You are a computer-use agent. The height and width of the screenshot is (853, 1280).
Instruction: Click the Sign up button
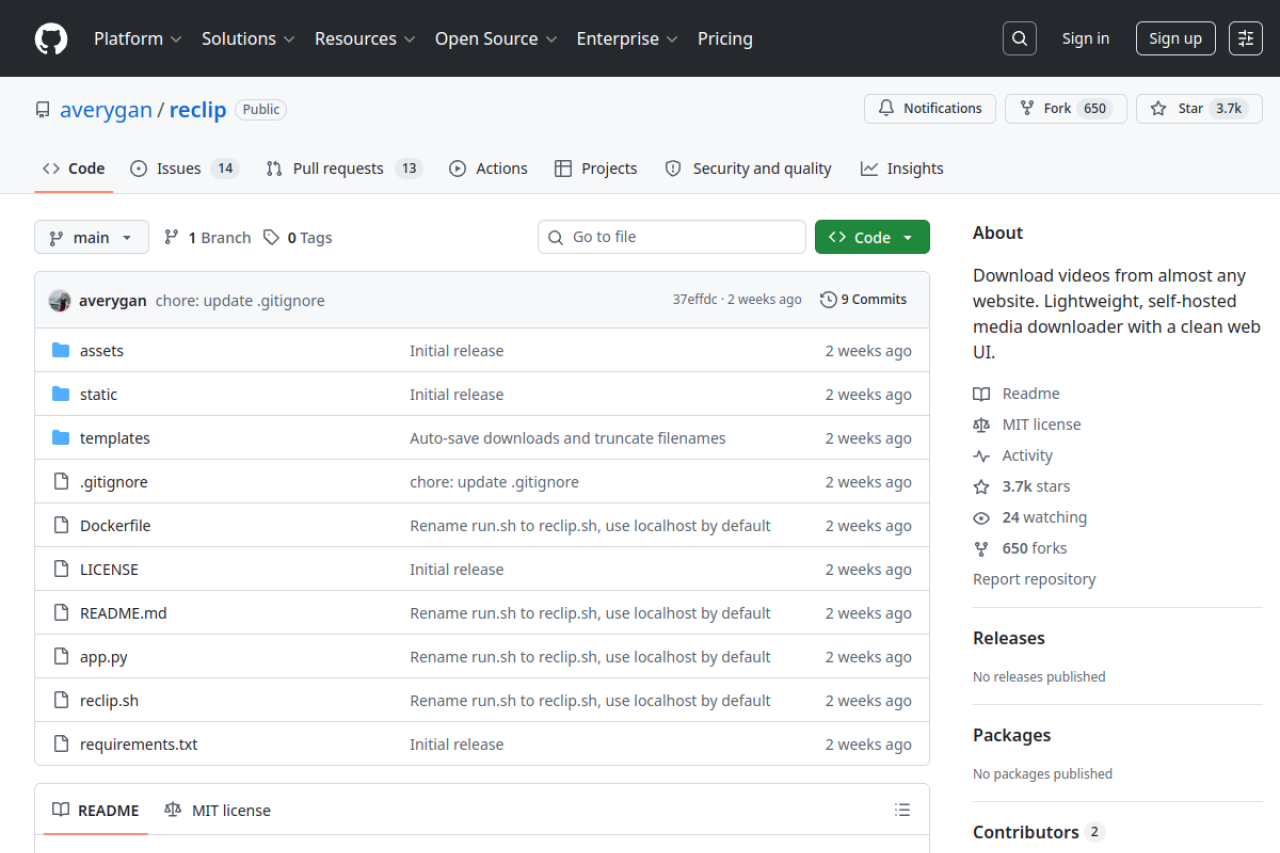click(1175, 38)
